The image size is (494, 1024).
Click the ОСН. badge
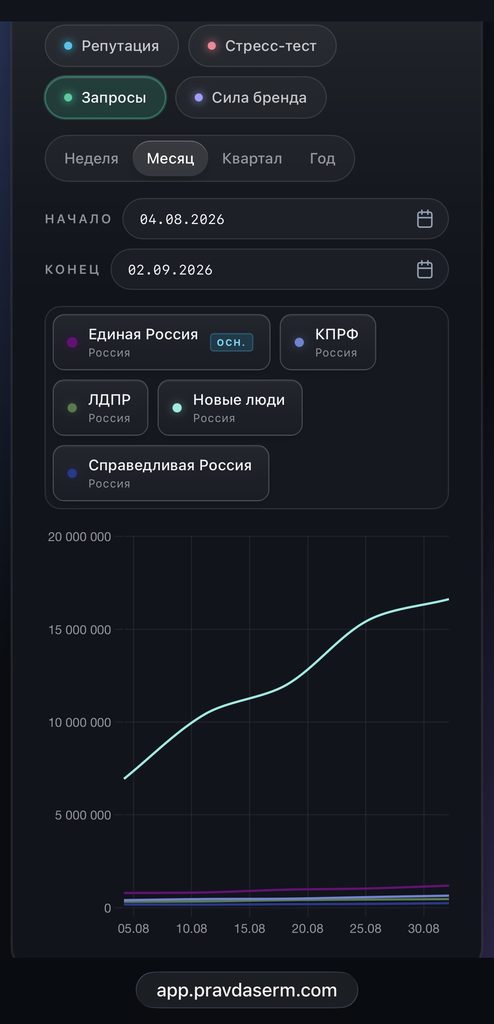click(231, 342)
